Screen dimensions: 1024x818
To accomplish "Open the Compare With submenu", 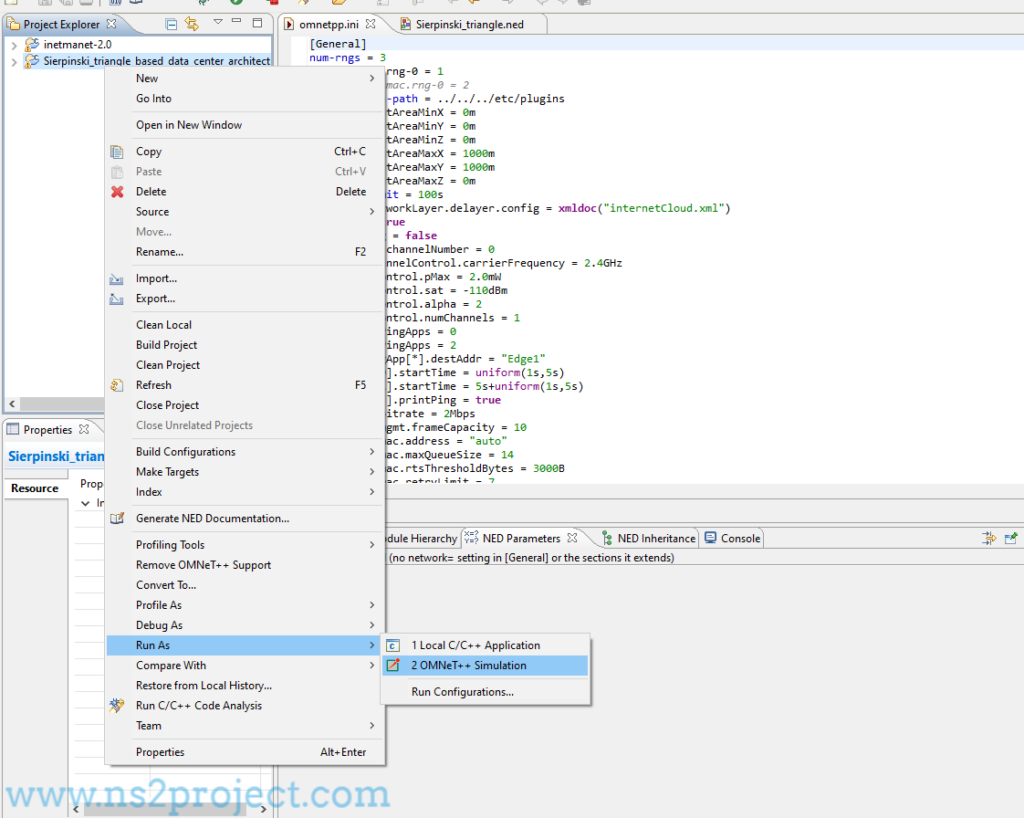I will [245, 665].
